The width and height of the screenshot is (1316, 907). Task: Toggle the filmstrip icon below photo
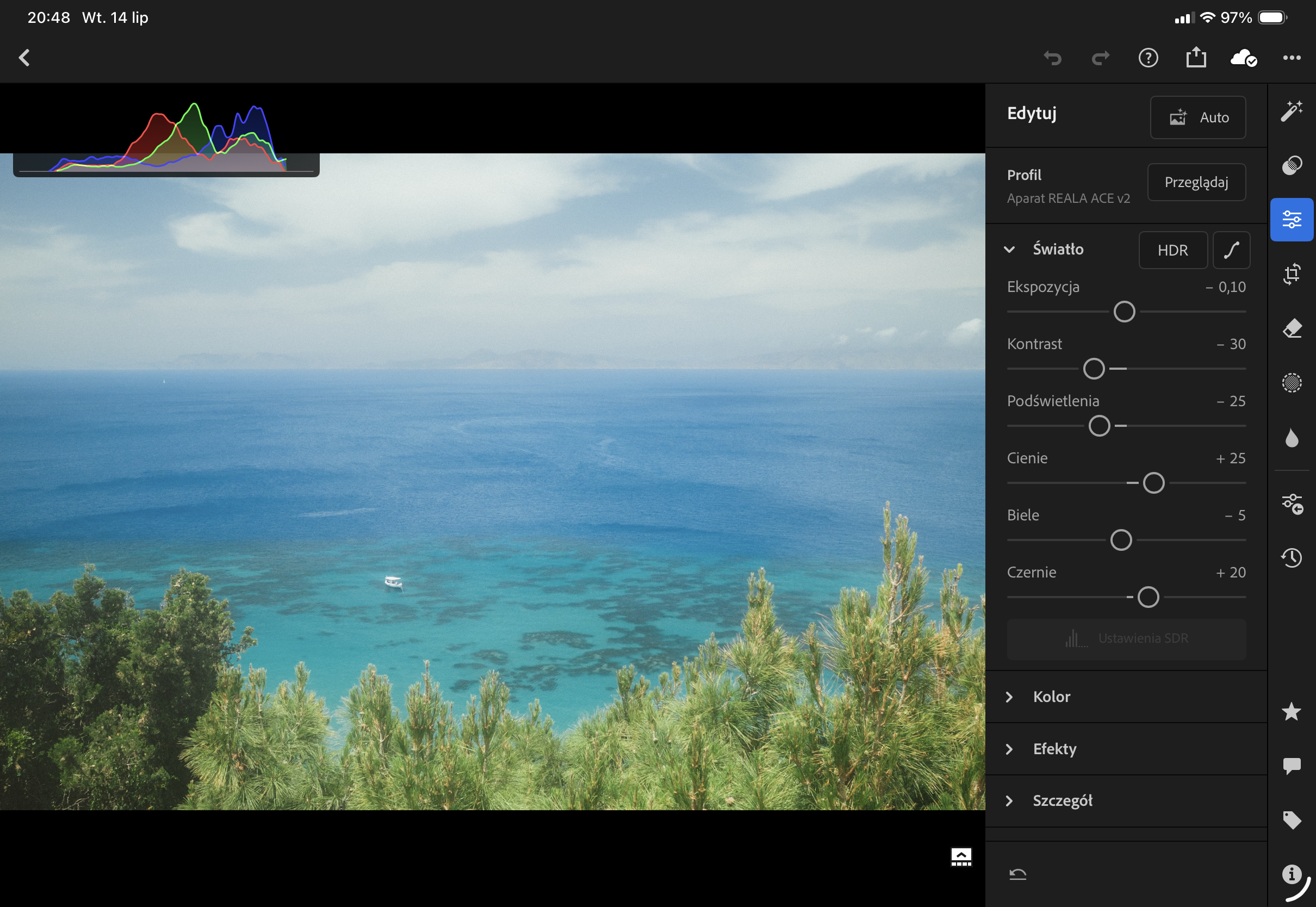(x=961, y=857)
